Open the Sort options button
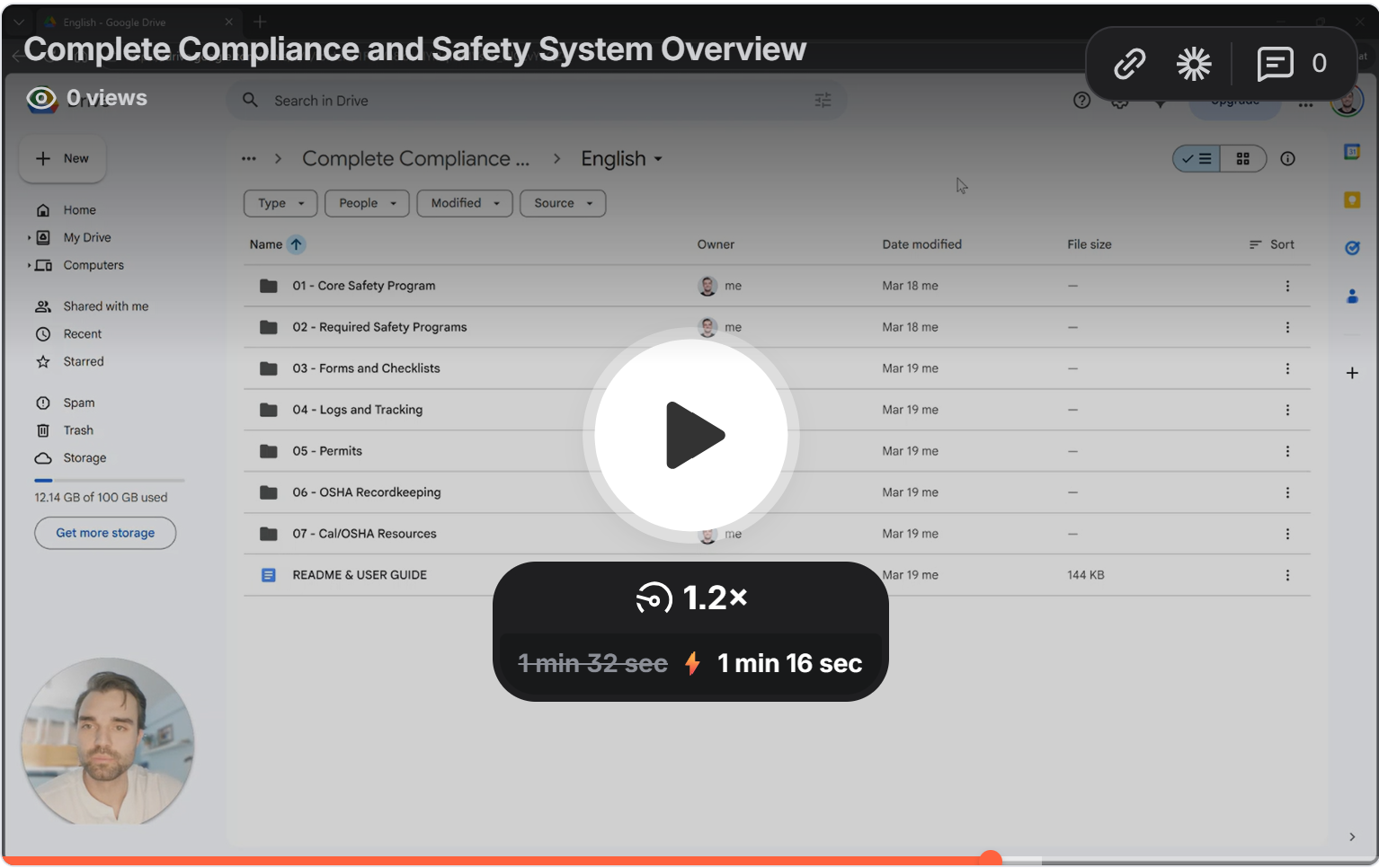The image size is (1379, 868). coord(1272,244)
